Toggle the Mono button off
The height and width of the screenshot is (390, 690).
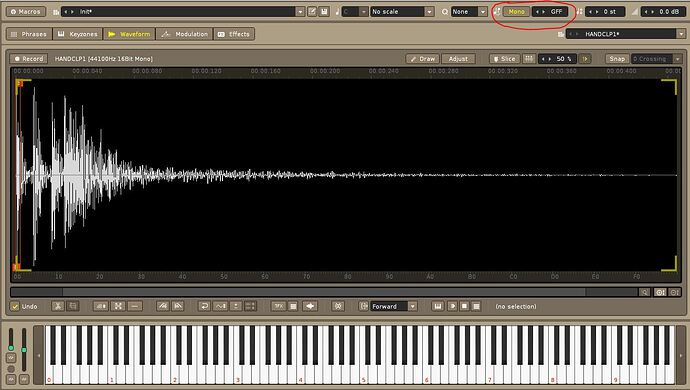tap(517, 11)
